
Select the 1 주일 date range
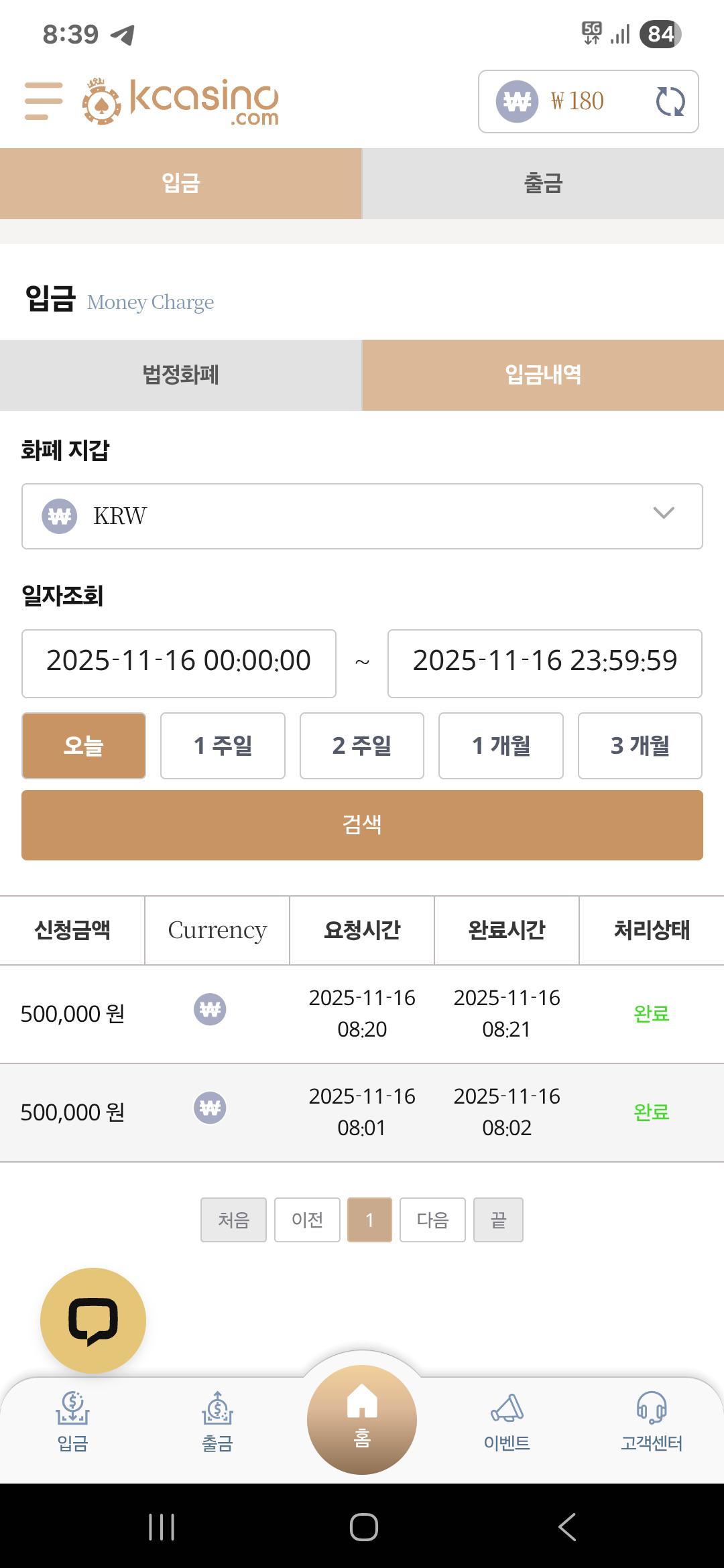[x=223, y=746]
